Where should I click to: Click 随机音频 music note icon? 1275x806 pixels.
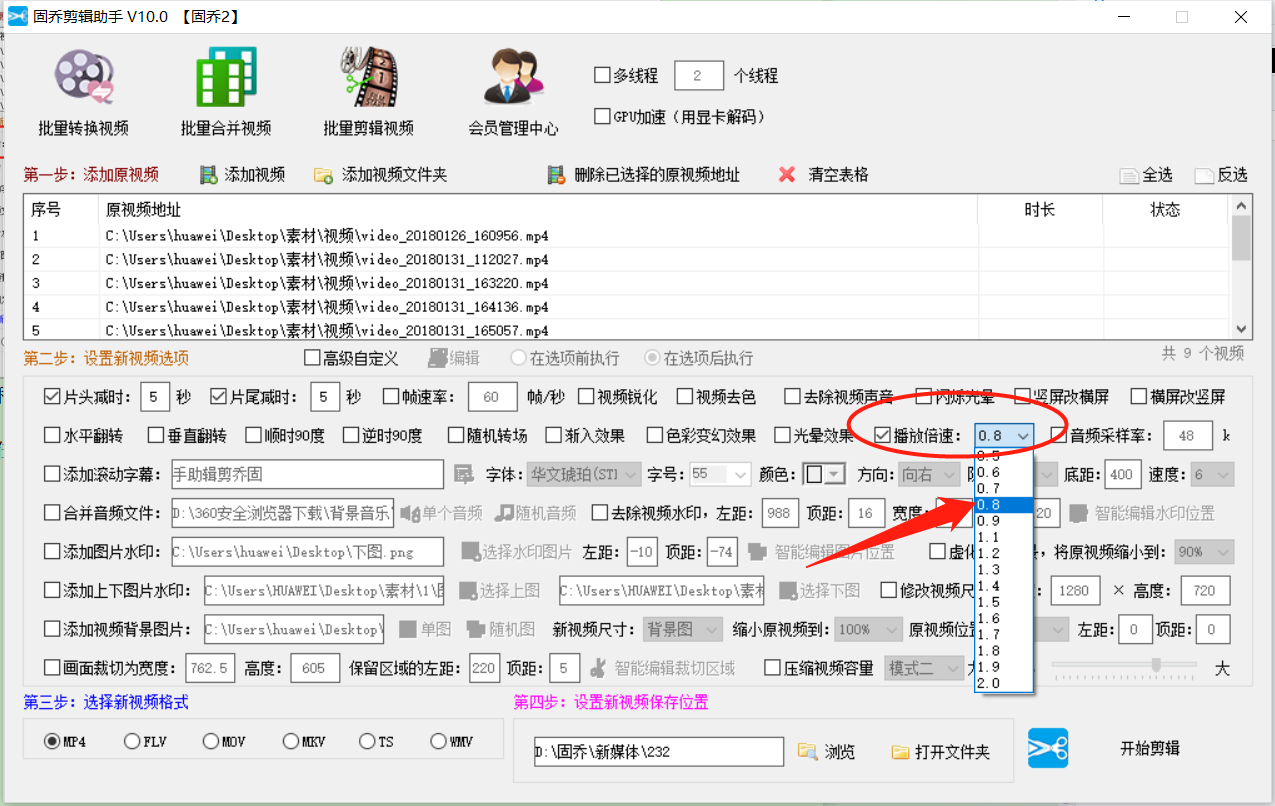[x=505, y=513]
